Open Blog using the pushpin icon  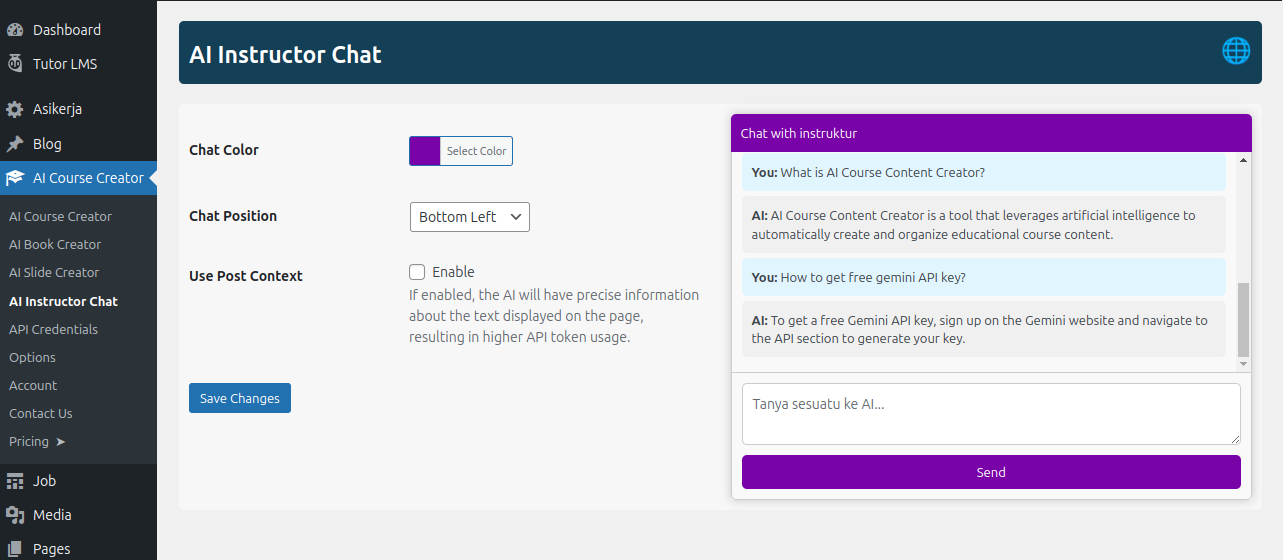pyautogui.click(x=15, y=144)
